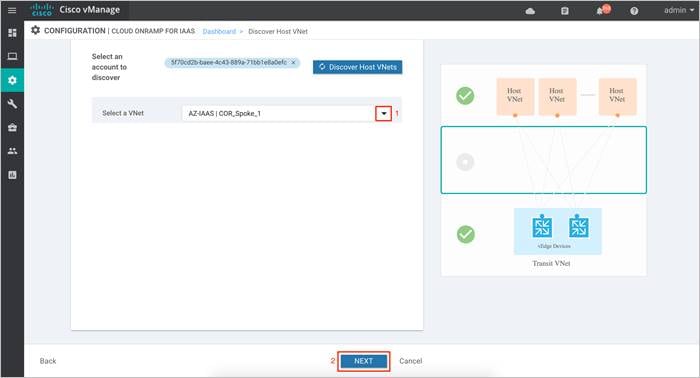Click the rightmost Host VNet box
This screenshot has width=700, height=378.
(617, 96)
